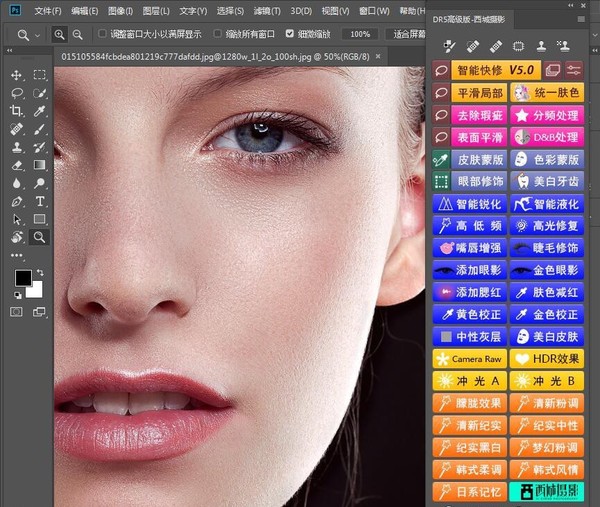The width and height of the screenshot is (600, 507).
Task: Open the 滤镜(T) menu
Action: point(264,11)
